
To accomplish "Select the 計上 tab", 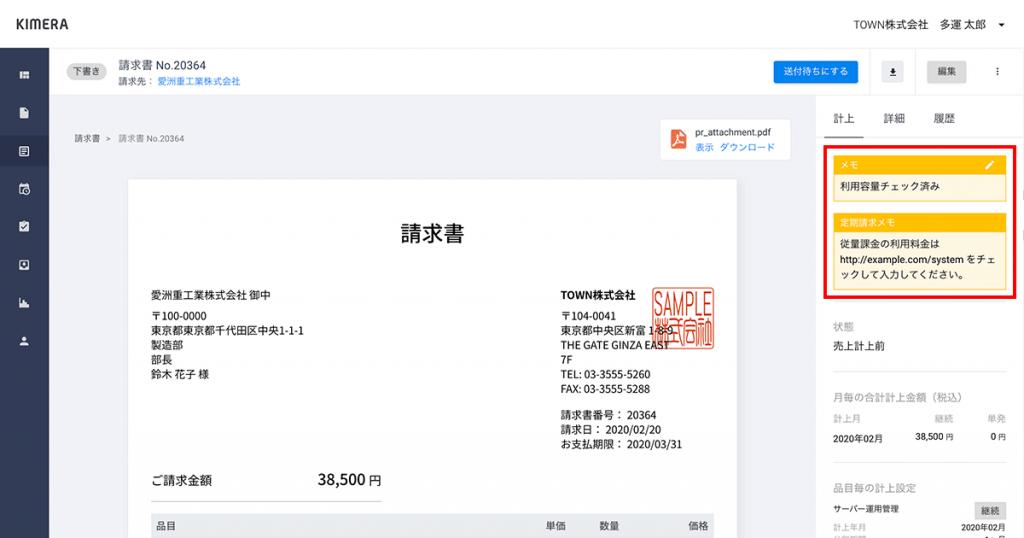I will pos(844,118).
